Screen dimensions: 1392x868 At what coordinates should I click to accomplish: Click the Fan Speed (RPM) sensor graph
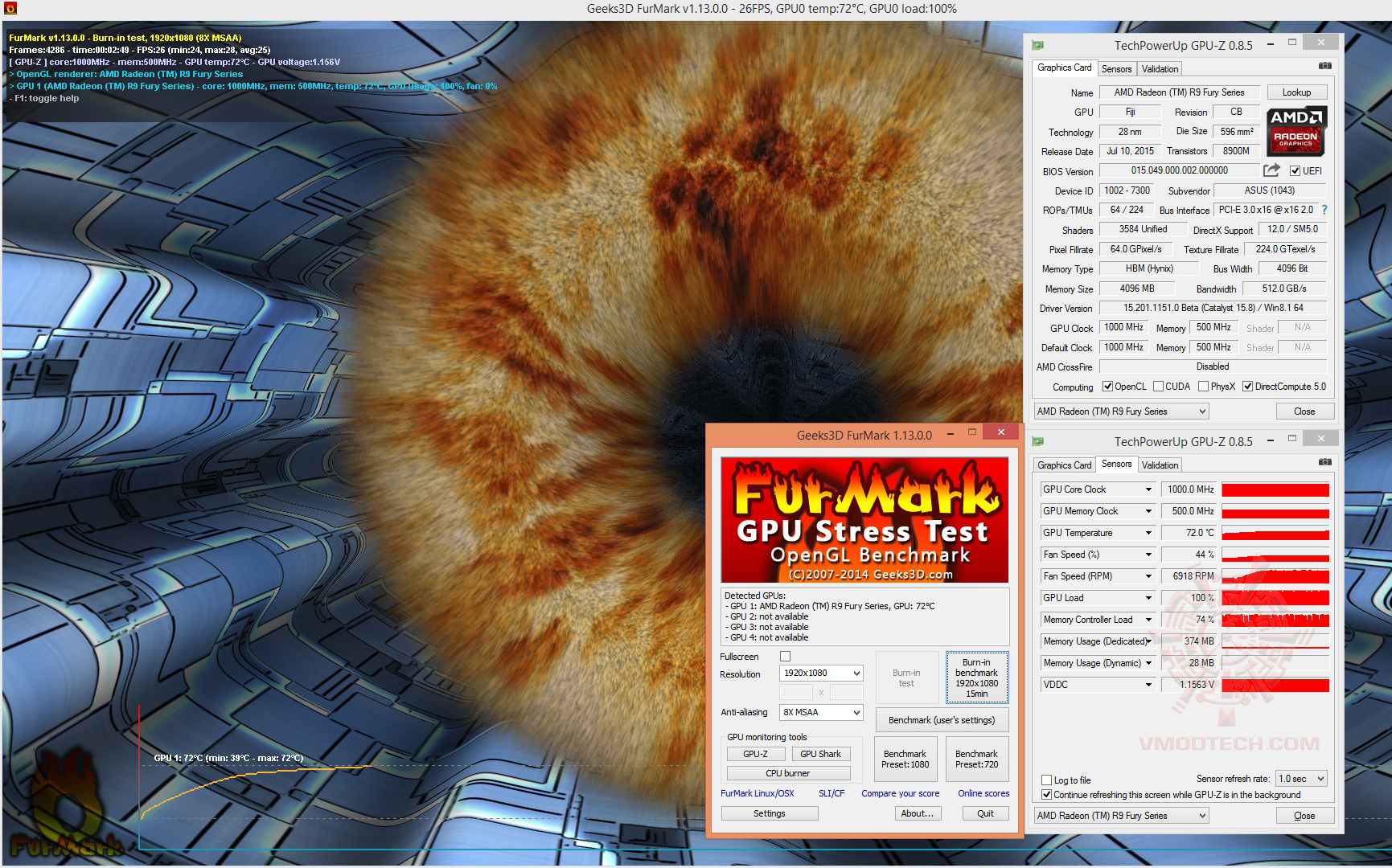tap(1275, 577)
